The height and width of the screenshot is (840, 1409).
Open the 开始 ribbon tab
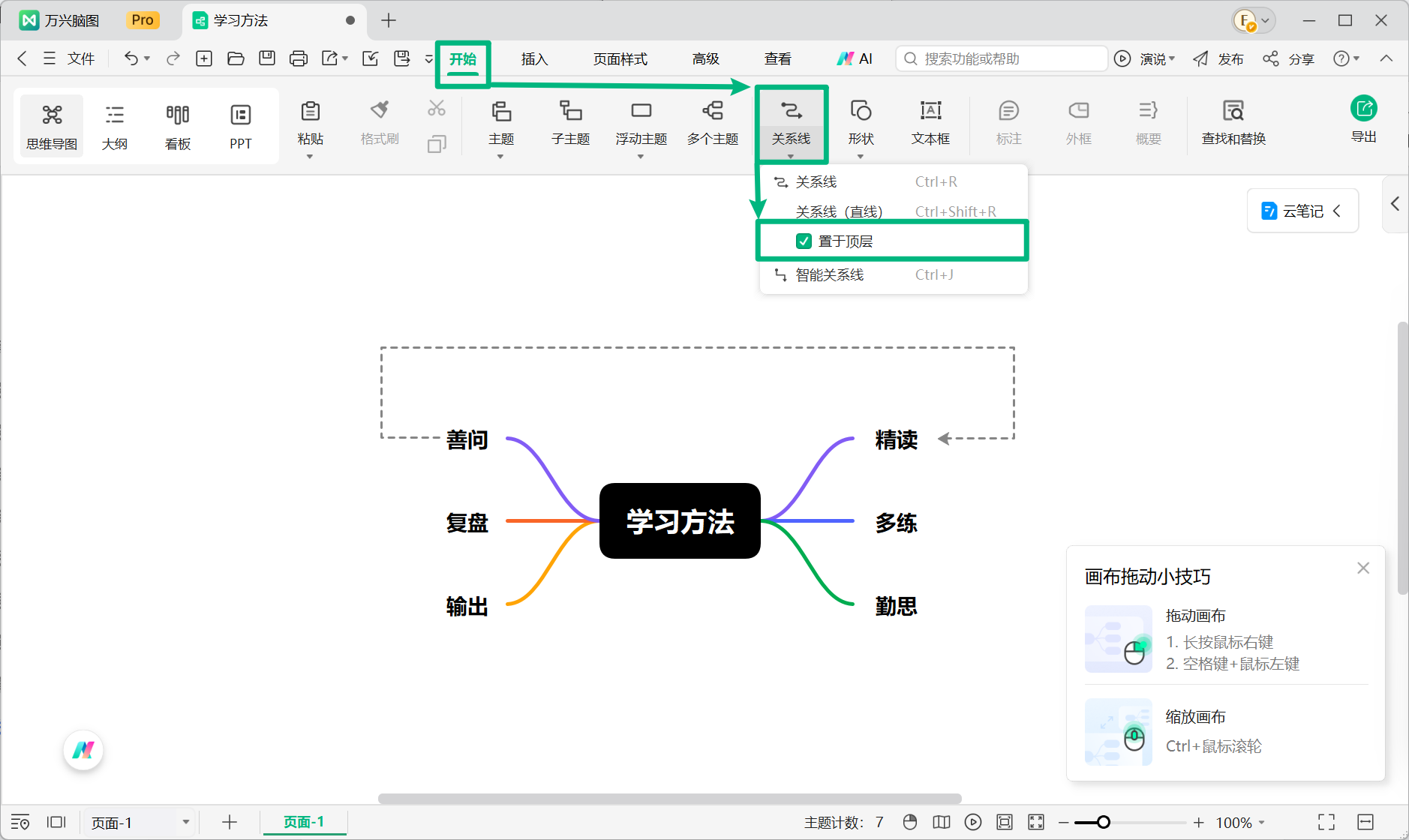[x=463, y=59]
